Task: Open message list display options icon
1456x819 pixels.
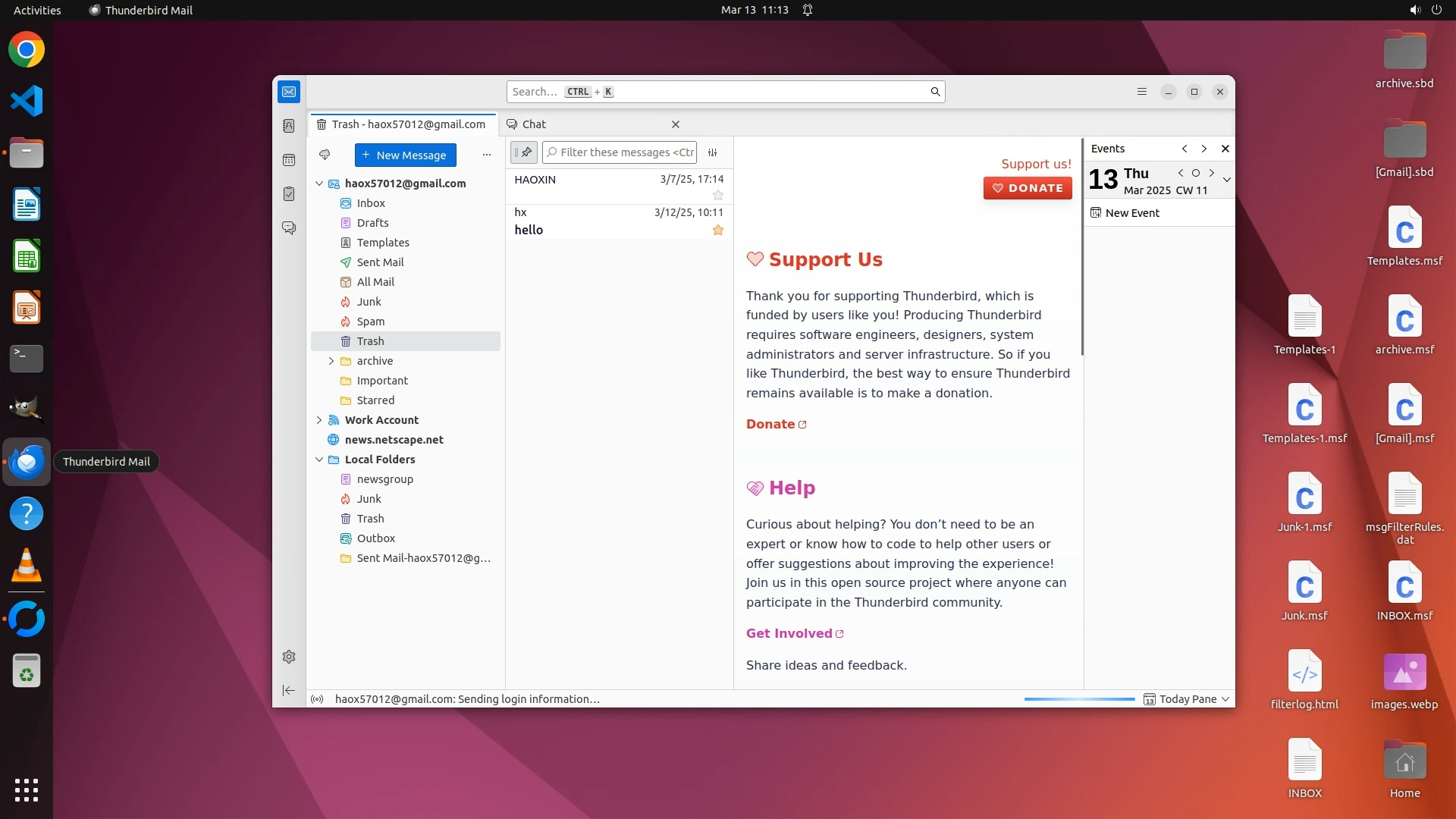Action: coord(713,152)
